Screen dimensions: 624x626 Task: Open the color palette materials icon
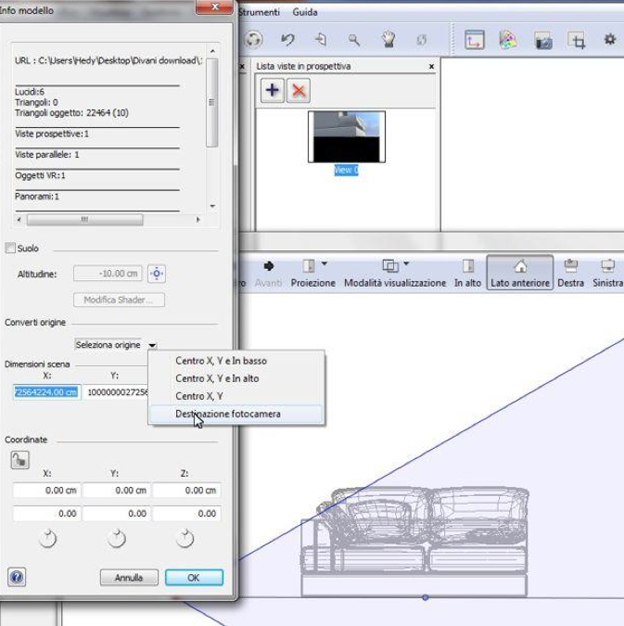[508, 40]
